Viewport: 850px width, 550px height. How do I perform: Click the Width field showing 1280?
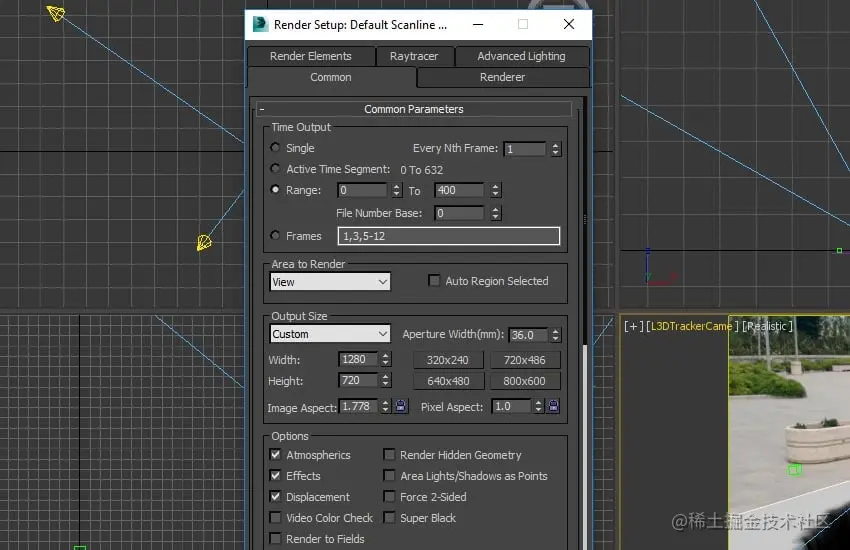click(358, 359)
